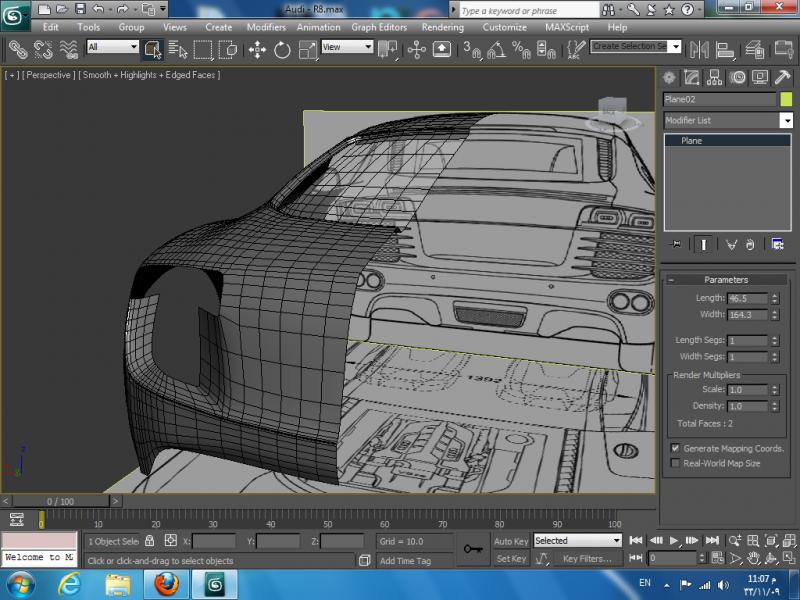Open the Tools menu
This screenshot has height=600, width=800.
(89, 27)
